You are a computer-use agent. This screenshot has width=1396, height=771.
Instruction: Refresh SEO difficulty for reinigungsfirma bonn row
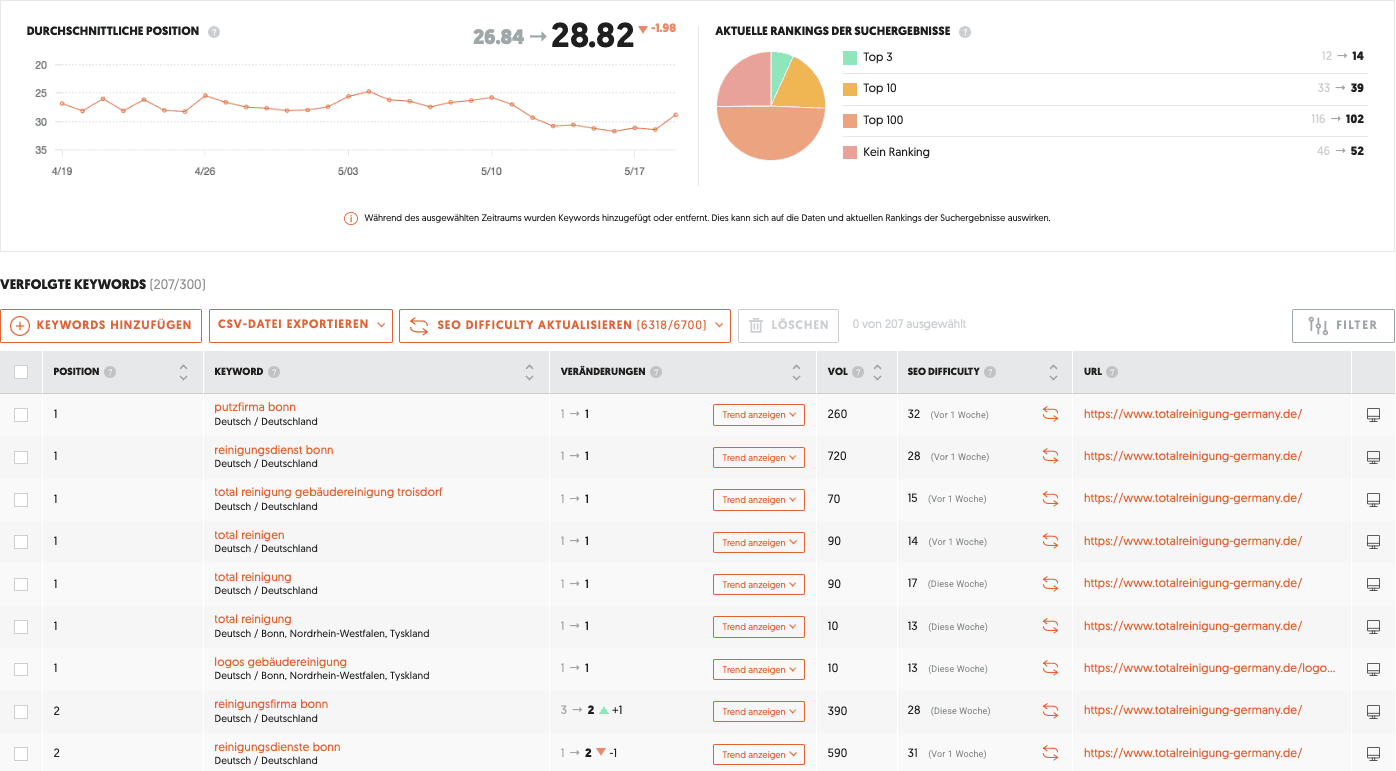[x=1050, y=711]
